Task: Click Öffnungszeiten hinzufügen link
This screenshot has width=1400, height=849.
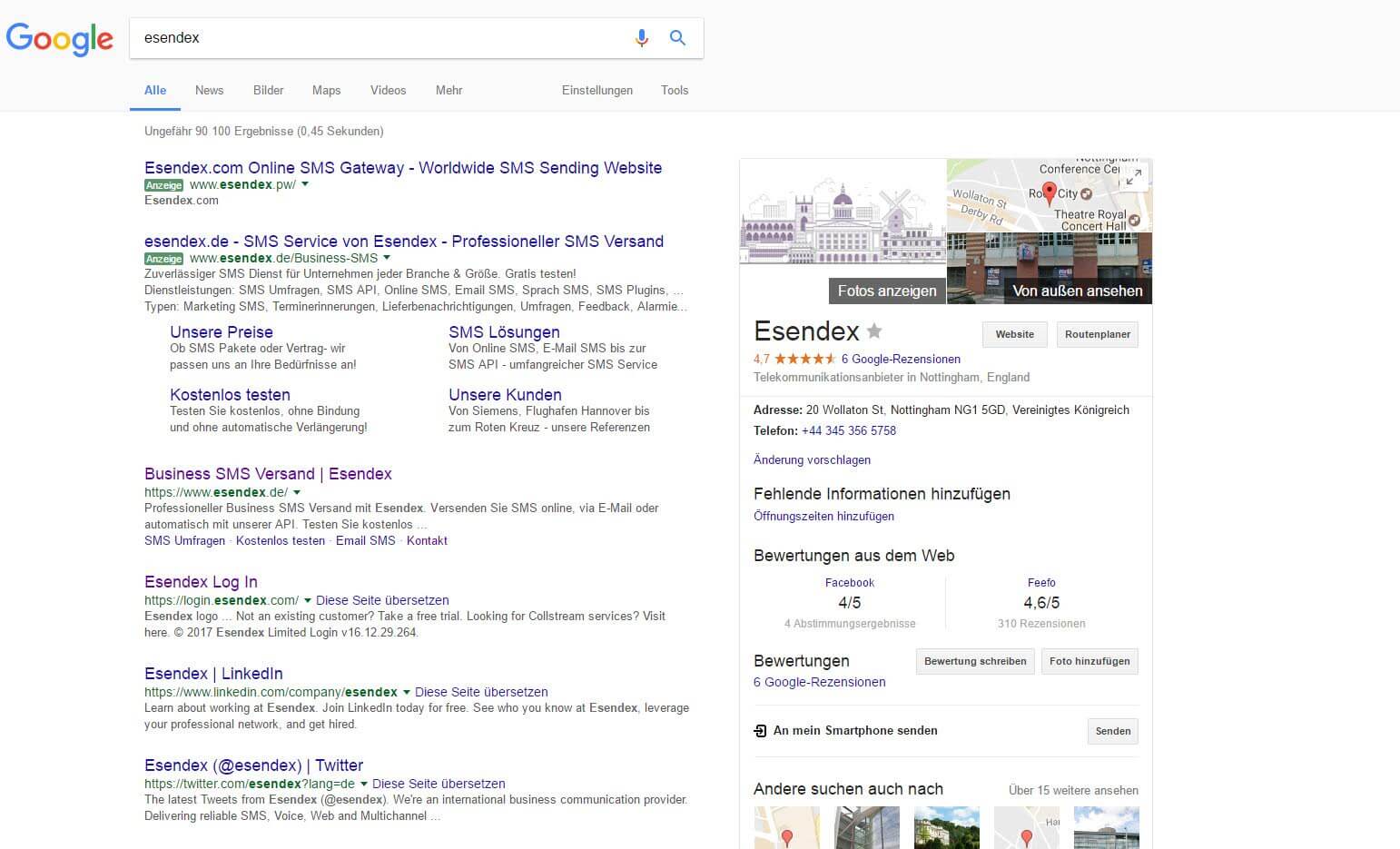Action: pos(823,516)
